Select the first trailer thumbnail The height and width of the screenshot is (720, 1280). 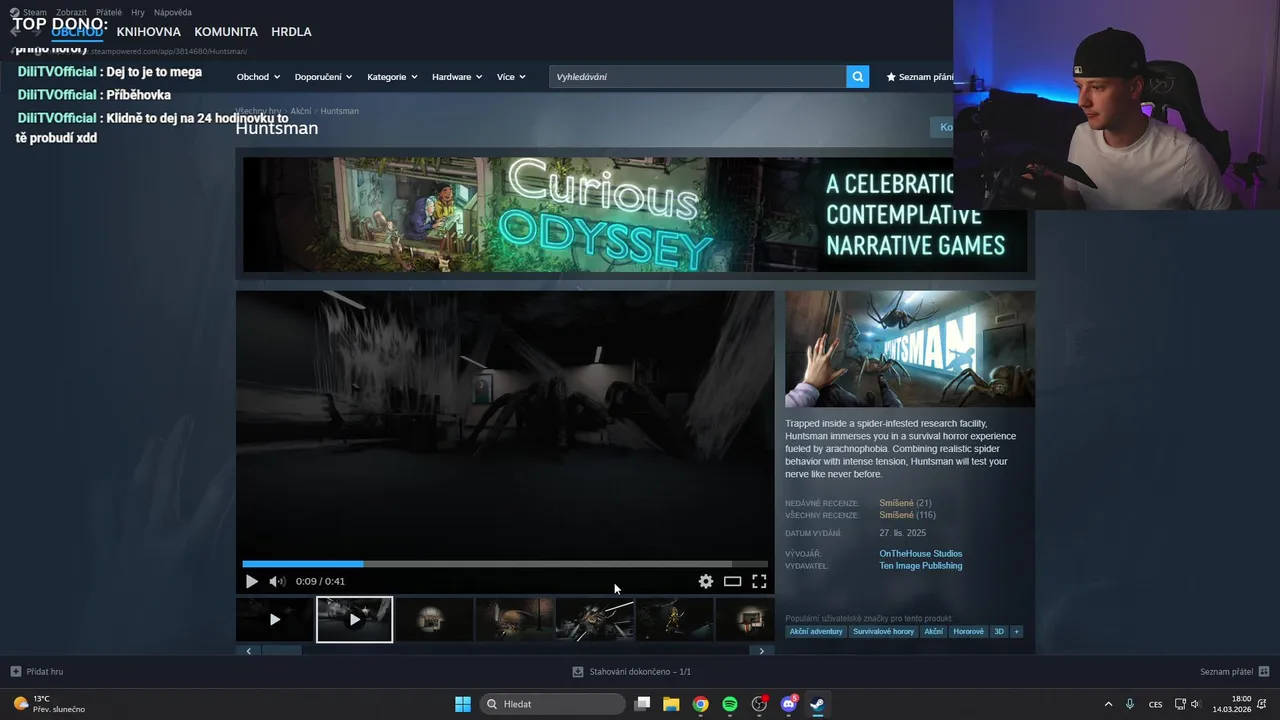point(275,620)
